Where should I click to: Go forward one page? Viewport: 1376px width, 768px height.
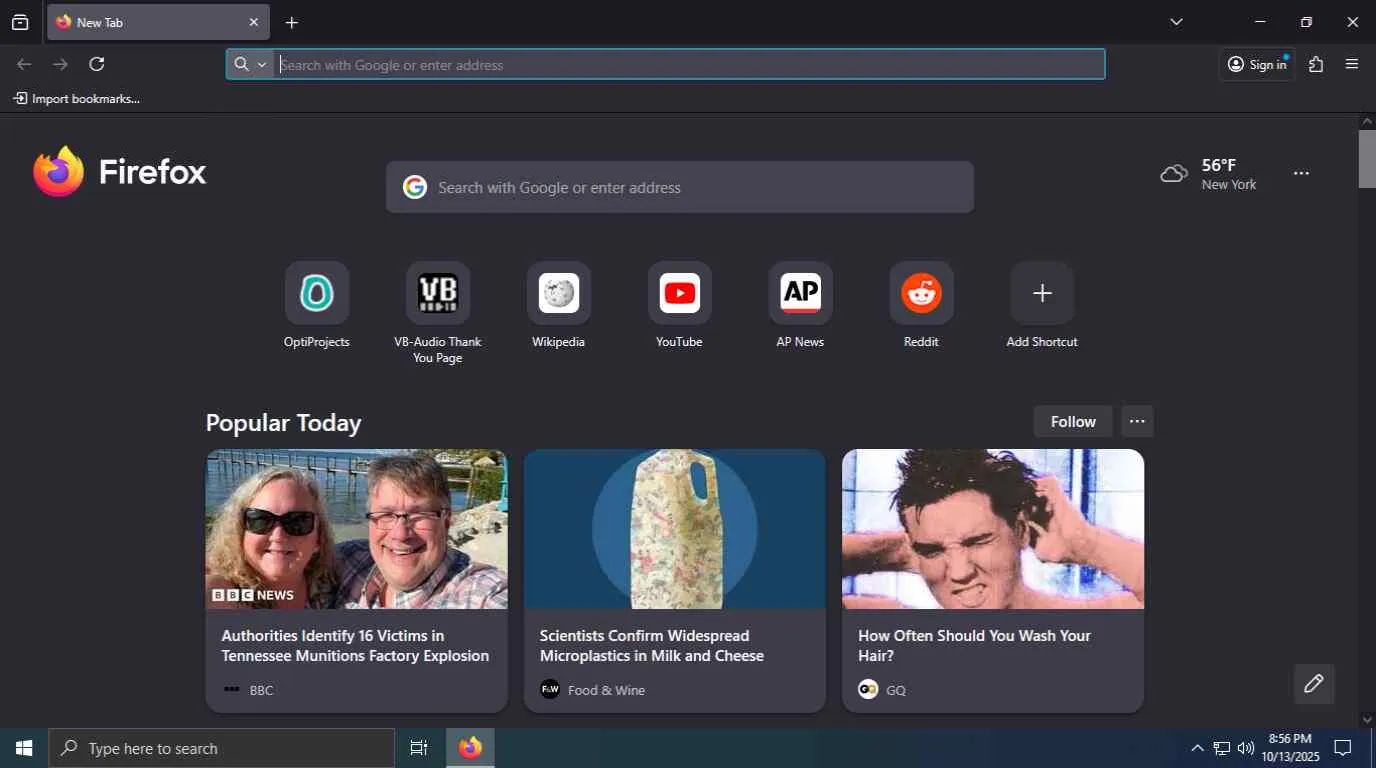point(60,64)
